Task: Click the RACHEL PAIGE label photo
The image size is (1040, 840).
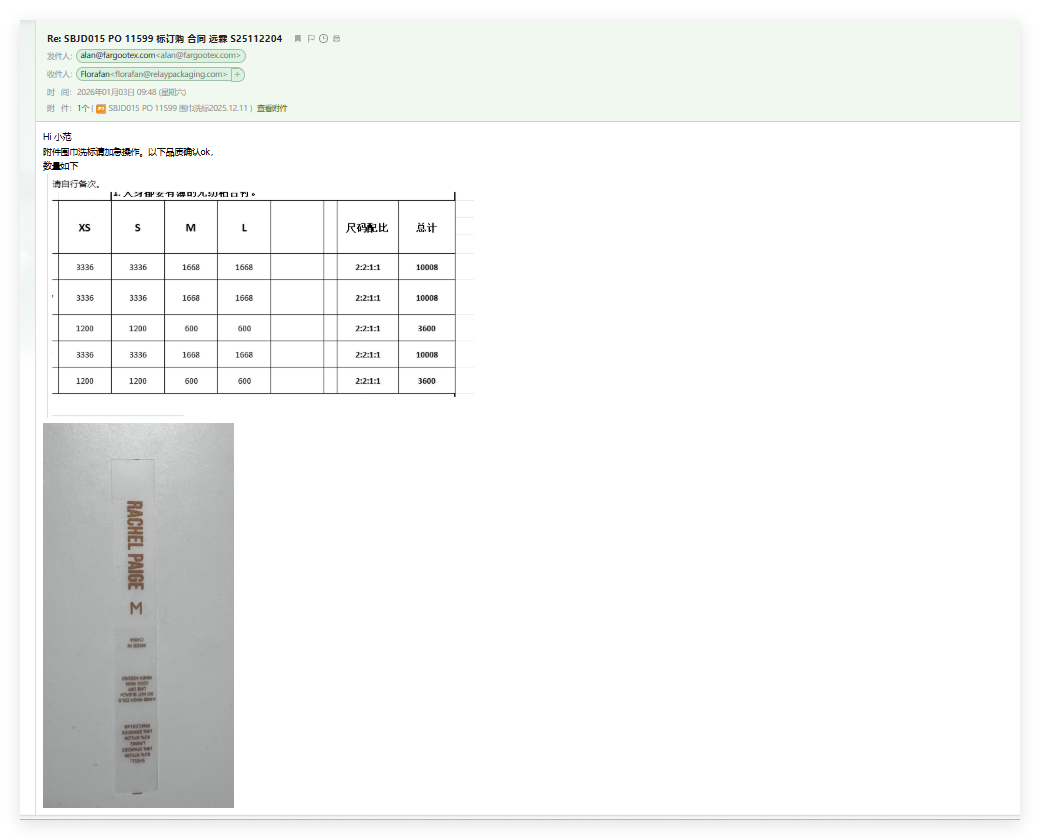Action: click(138, 614)
